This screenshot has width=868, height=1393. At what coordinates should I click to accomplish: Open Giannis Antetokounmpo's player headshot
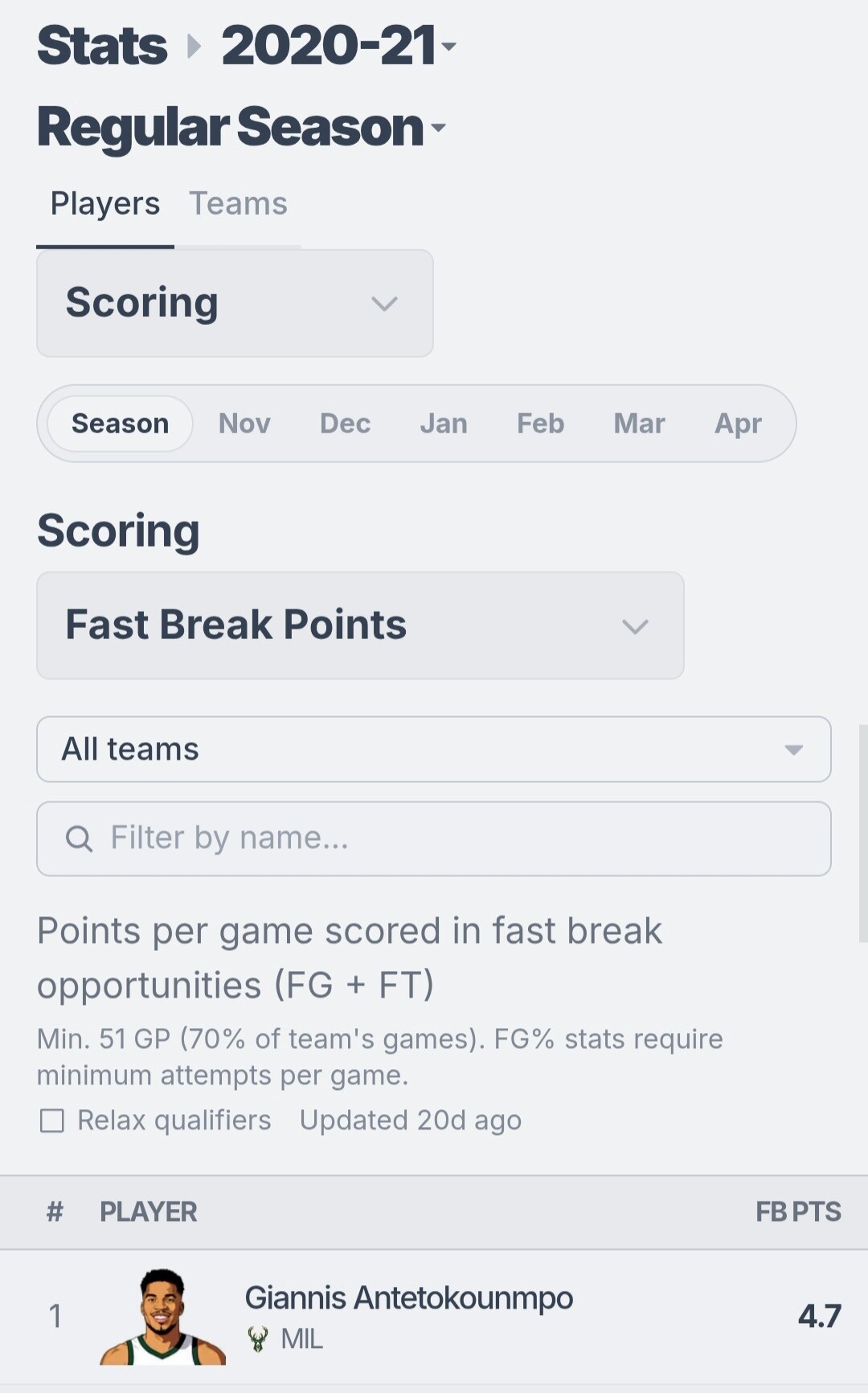coord(162,1316)
